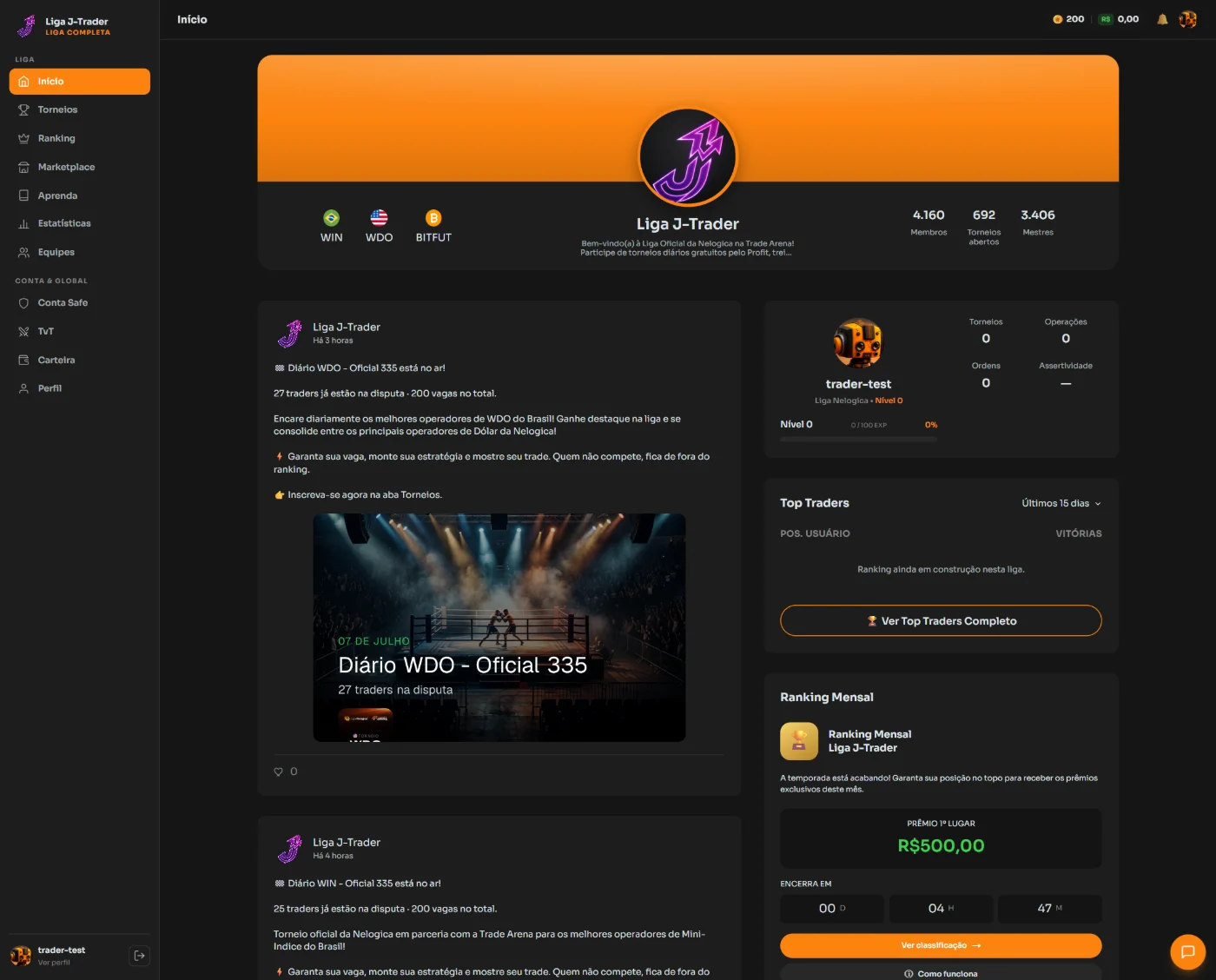Click Ver Top Traders Completo button
Screen dimensions: 1216x980
pos(941,620)
